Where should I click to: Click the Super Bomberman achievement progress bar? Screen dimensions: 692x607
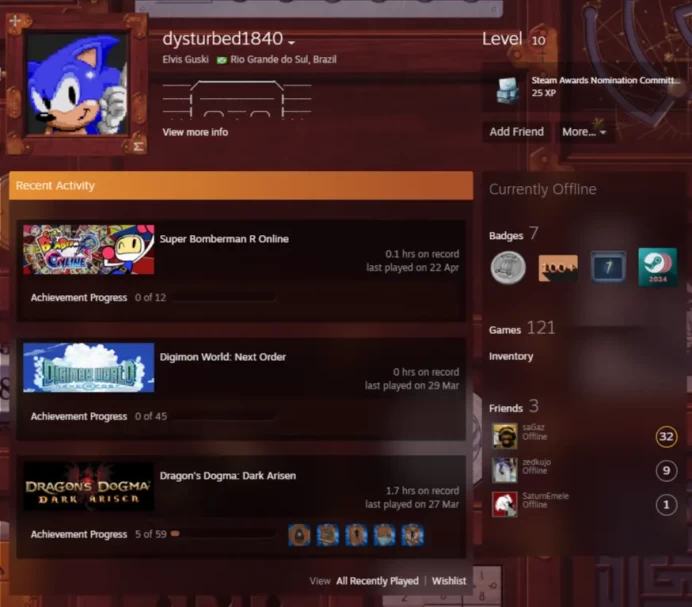click(x=223, y=298)
